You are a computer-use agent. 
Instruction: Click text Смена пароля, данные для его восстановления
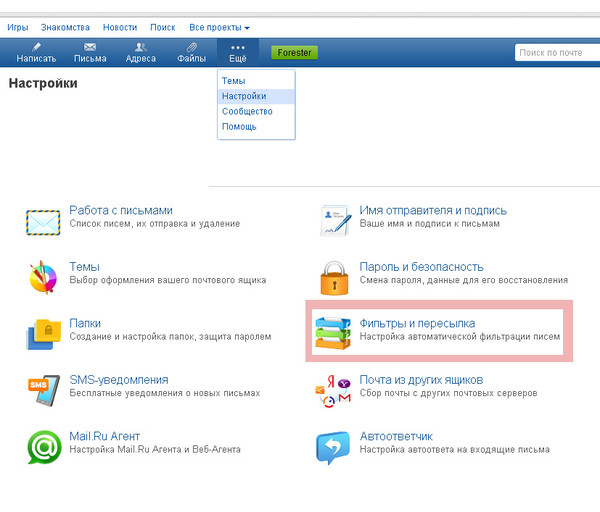[x=463, y=280]
